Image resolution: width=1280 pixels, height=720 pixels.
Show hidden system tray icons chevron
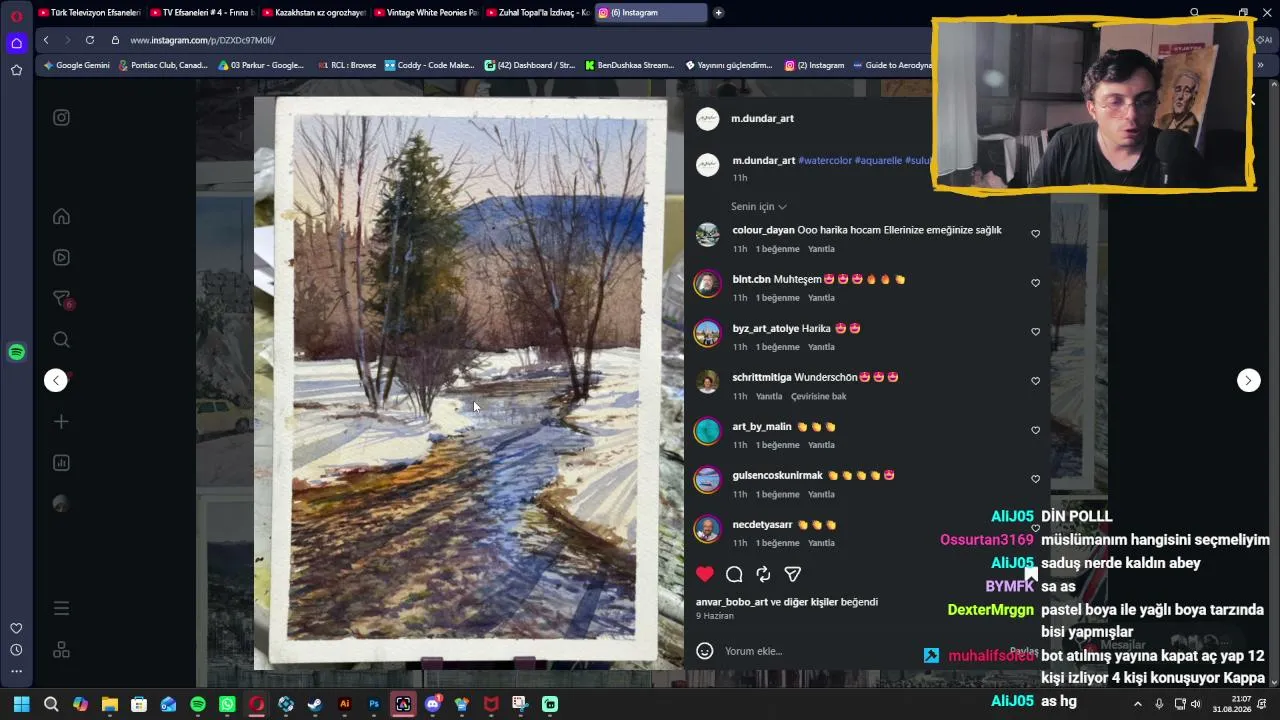[x=1137, y=704]
